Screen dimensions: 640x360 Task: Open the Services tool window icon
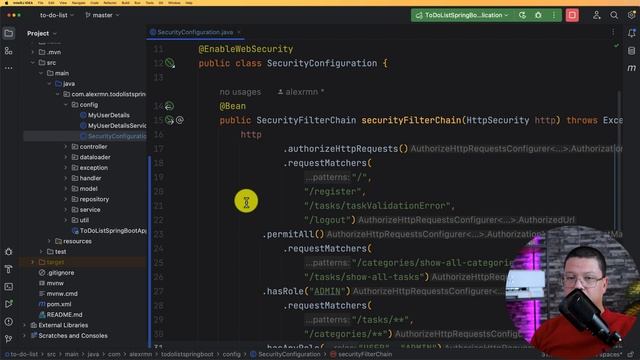coord(9,304)
